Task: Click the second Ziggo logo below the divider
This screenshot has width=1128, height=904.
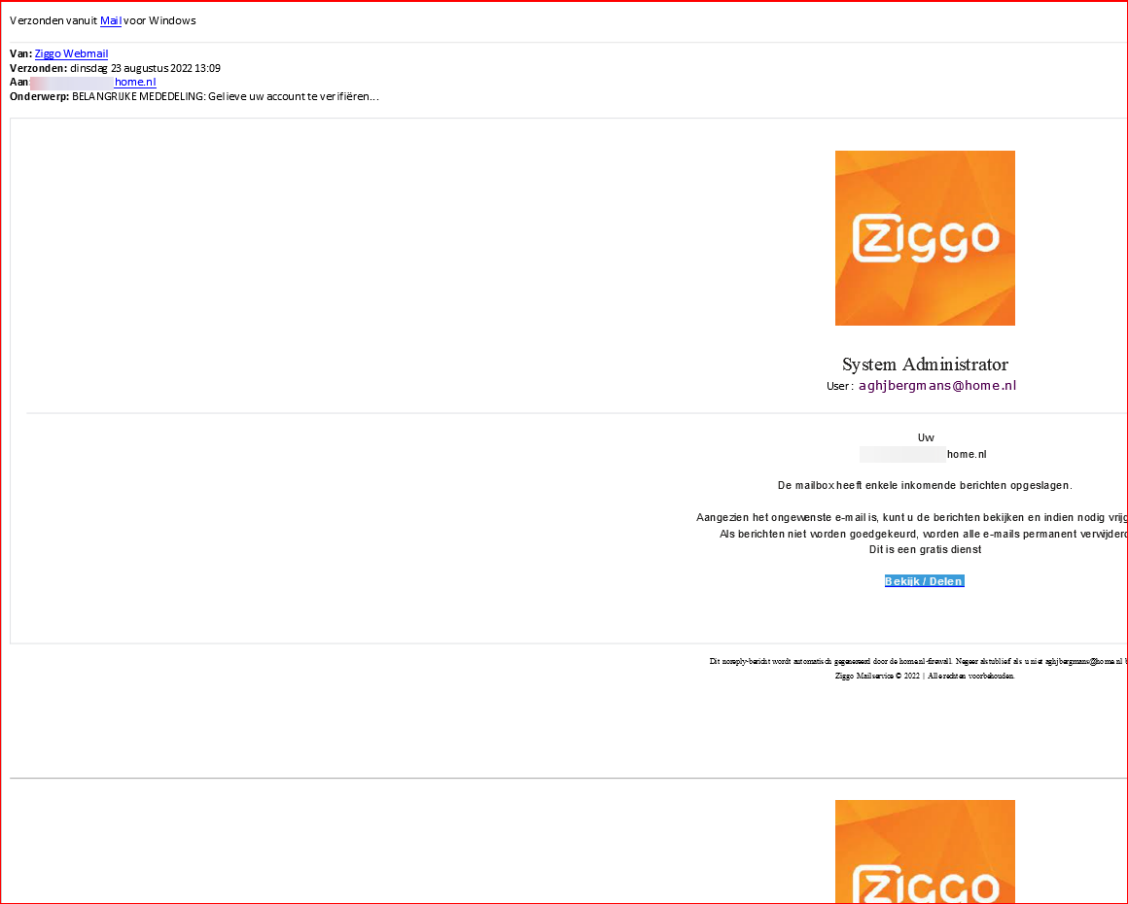Action: (x=925, y=852)
